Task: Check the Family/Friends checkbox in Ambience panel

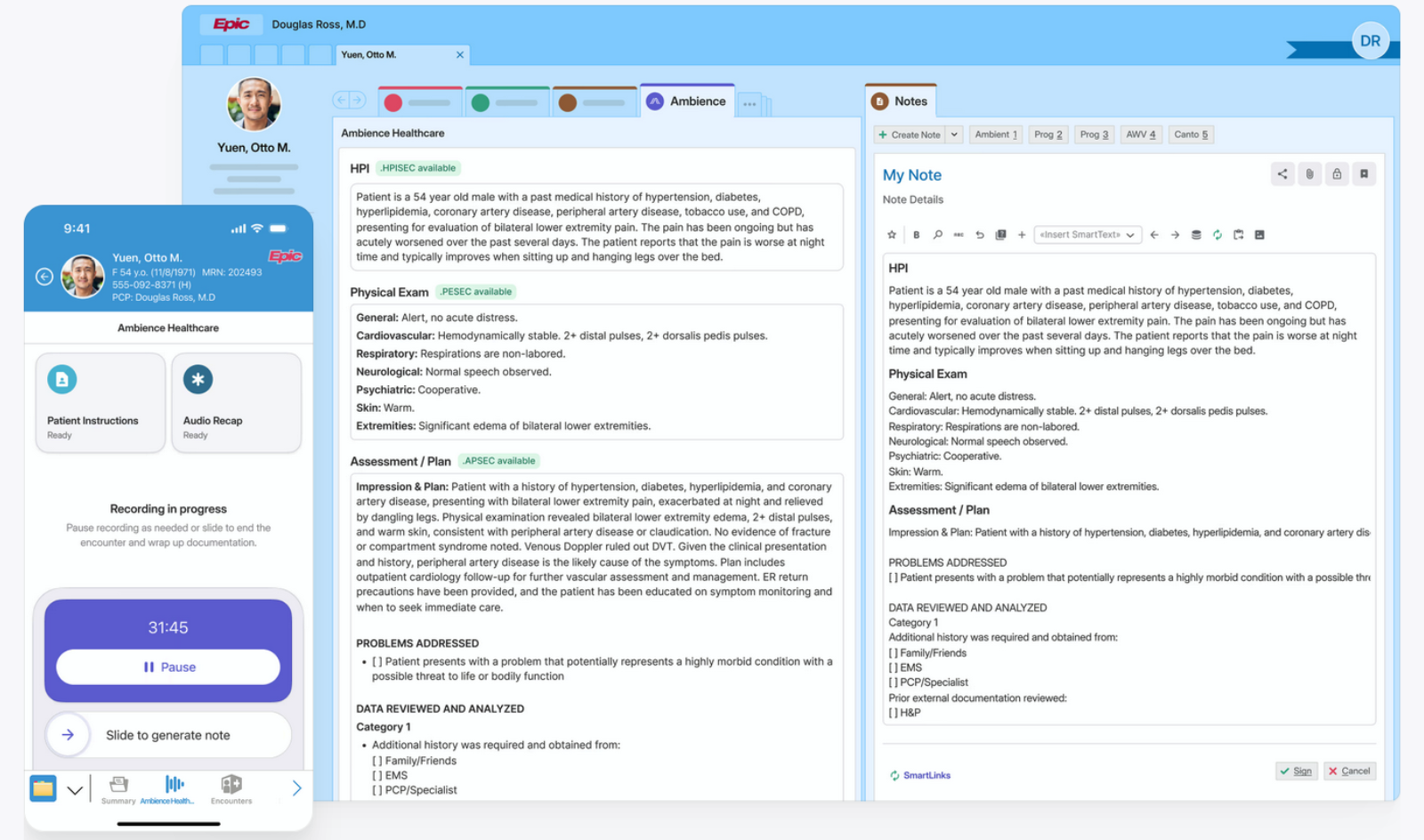Action: [377, 761]
